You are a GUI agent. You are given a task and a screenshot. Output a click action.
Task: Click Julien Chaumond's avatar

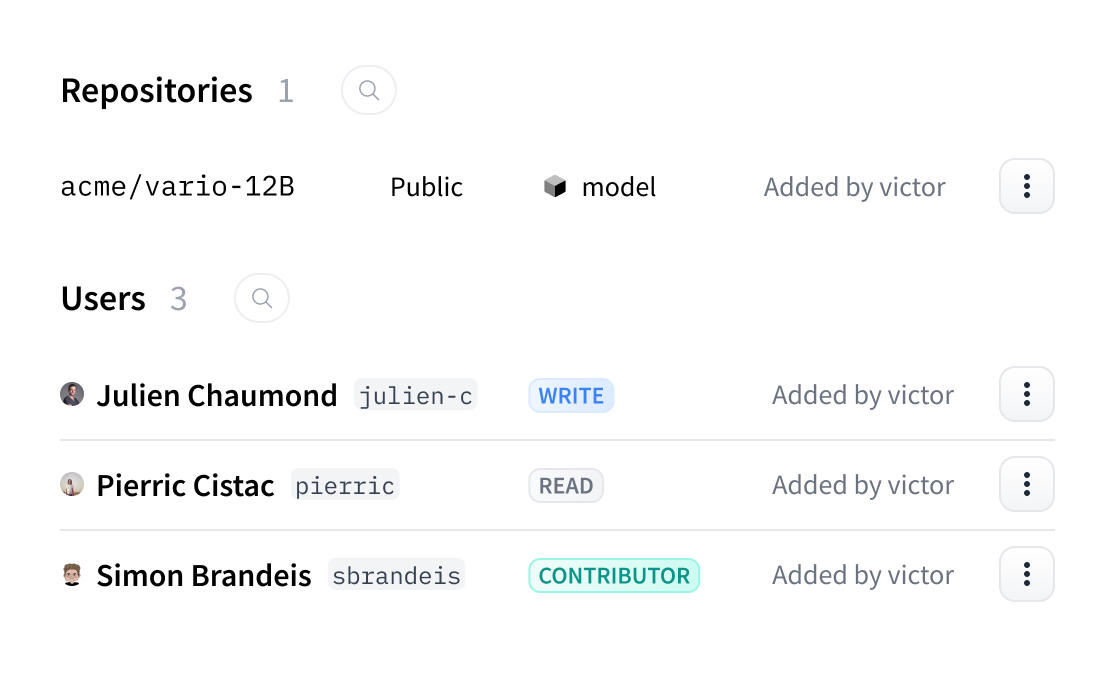click(x=72, y=395)
